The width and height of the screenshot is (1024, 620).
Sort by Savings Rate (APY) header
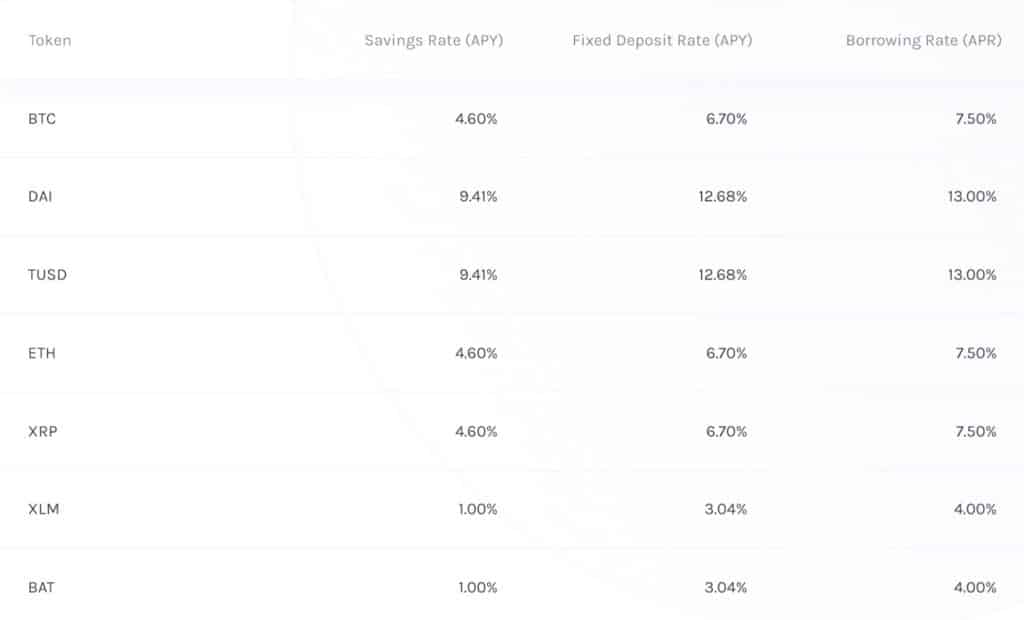pos(433,41)
